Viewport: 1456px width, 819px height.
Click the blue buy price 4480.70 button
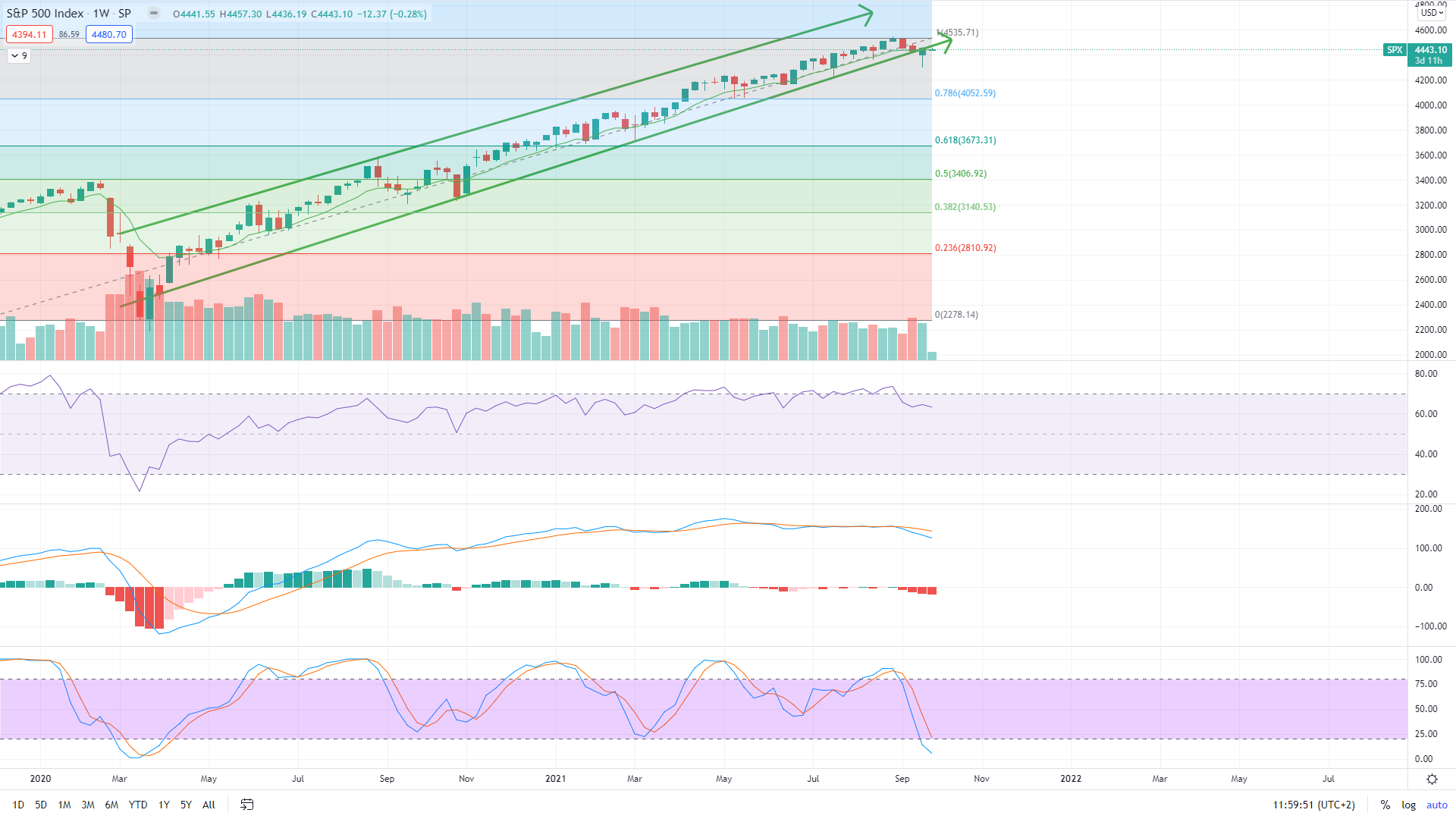[109, 34]
